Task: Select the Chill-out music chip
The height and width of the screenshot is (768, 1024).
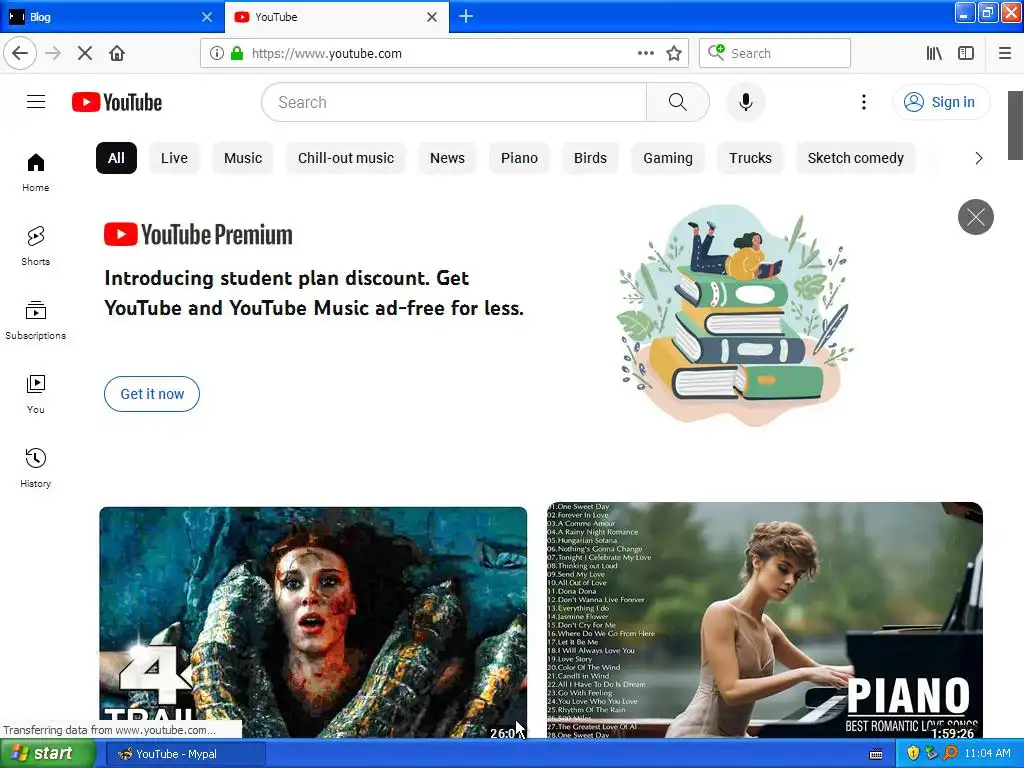Action: pos(346,158)
